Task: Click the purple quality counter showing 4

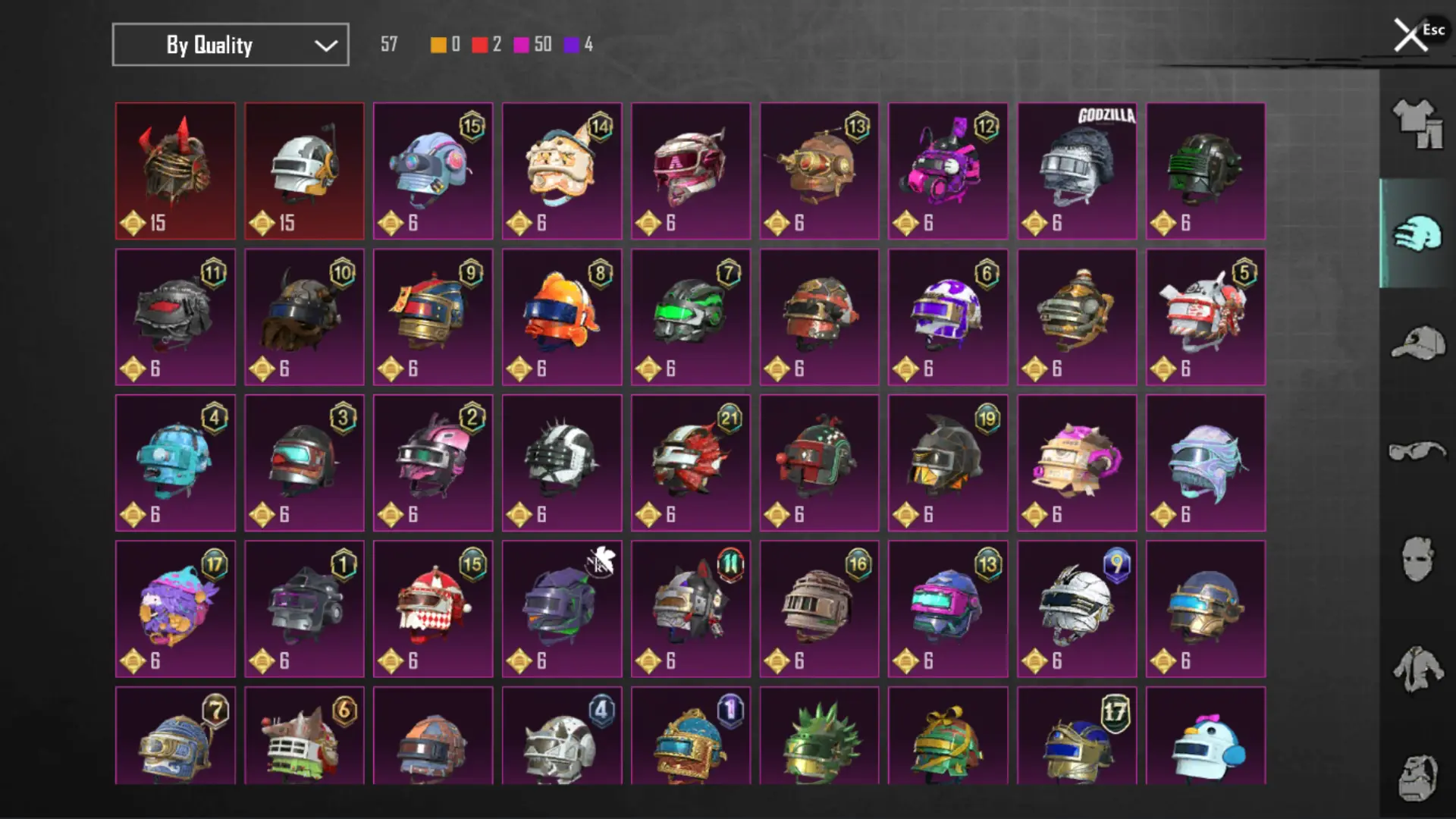Action: pos(579,45)
